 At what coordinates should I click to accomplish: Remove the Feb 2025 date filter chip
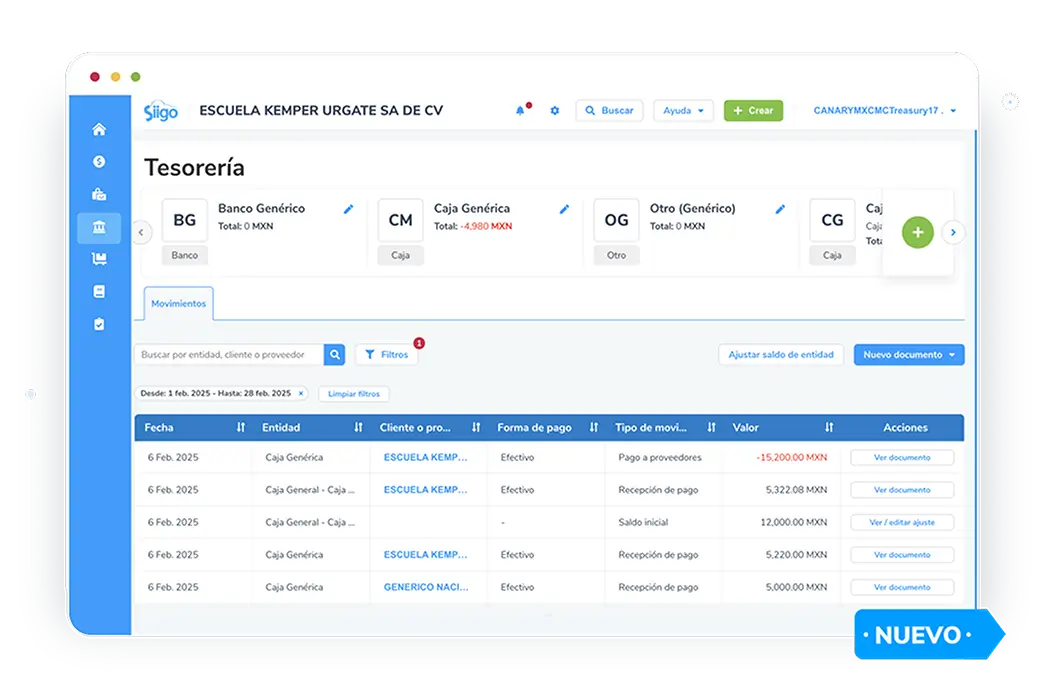pos(301,394)
